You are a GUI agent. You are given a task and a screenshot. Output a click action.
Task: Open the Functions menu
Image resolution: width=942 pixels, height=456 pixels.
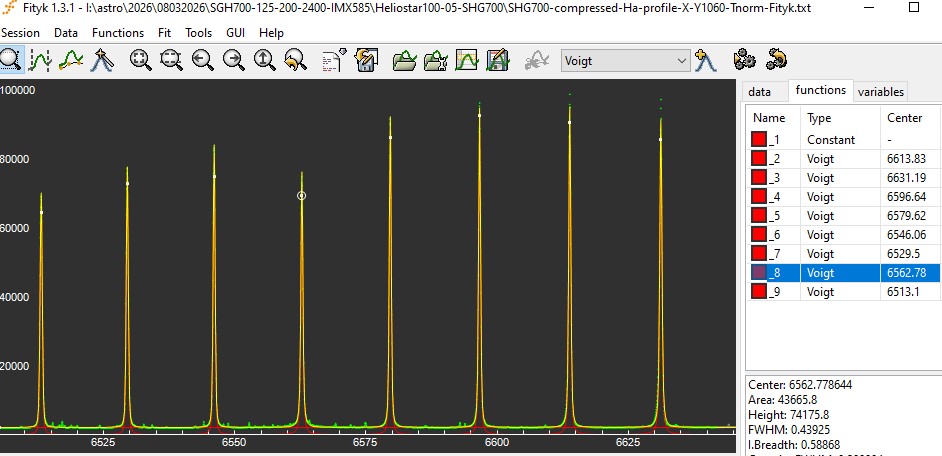point(118,33)
